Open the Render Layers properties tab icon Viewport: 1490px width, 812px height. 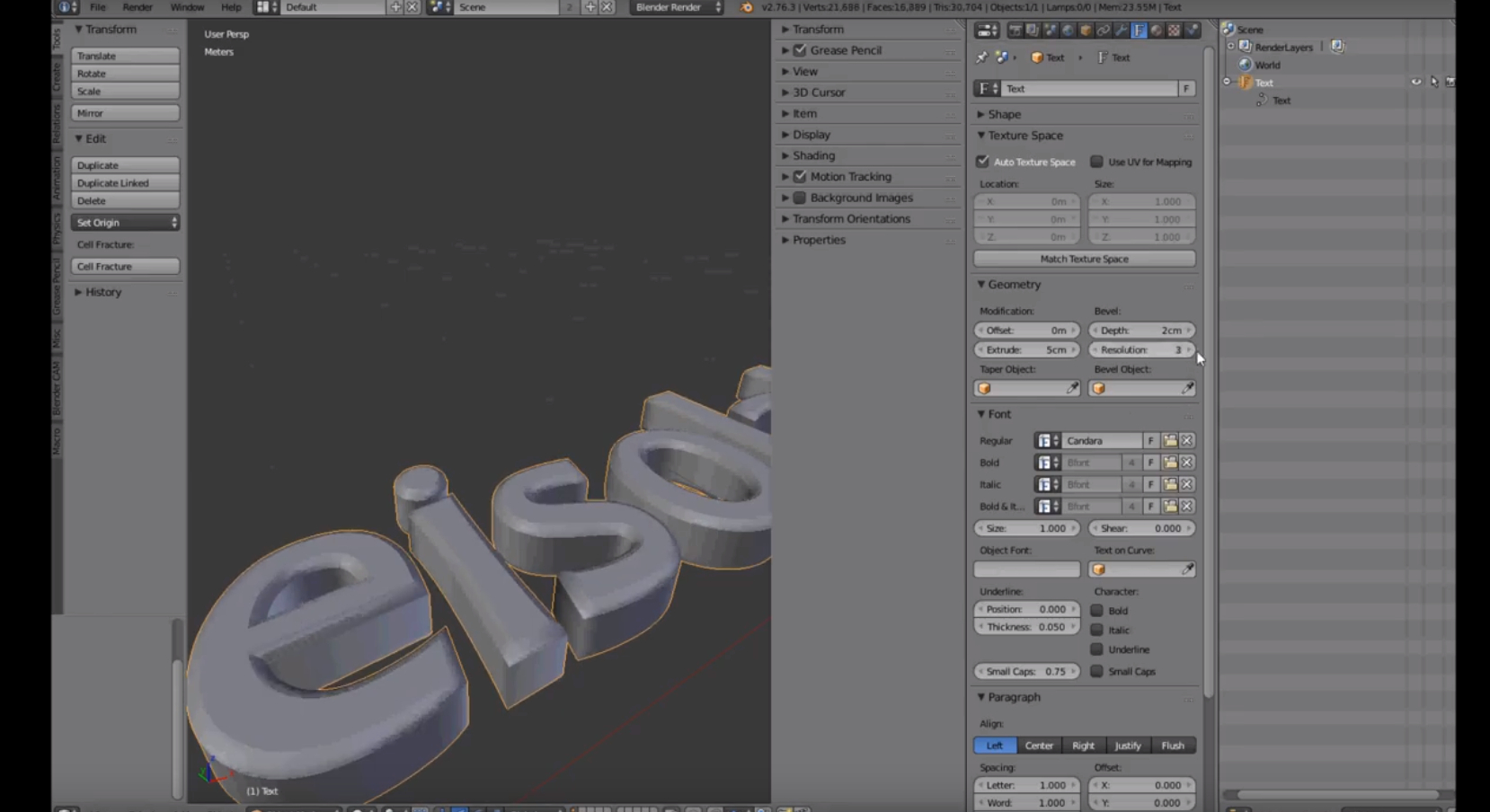(1033, 31)
